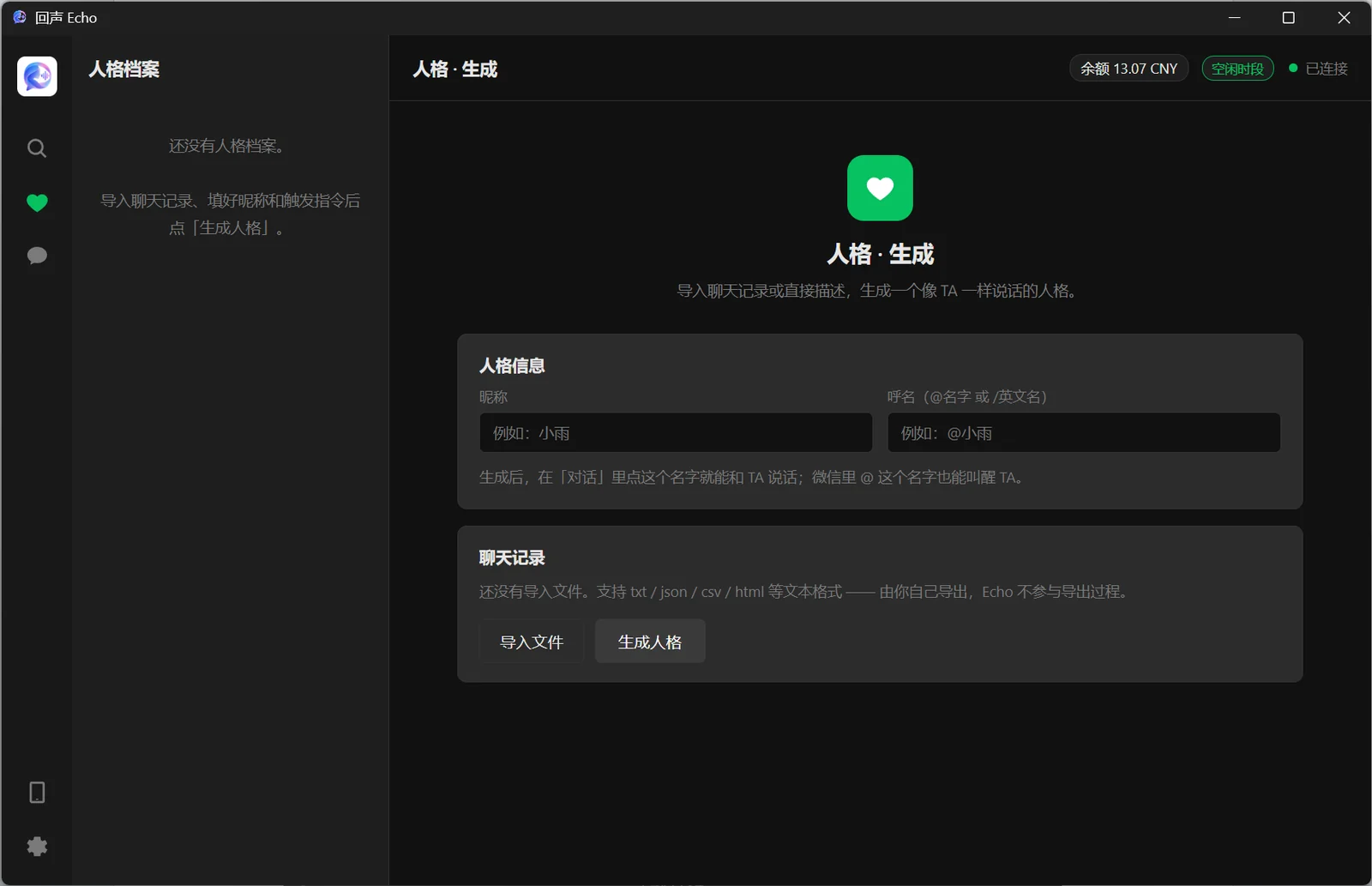
Task: Click the Echo app logo in sidebar
Action: pos(37,76)
